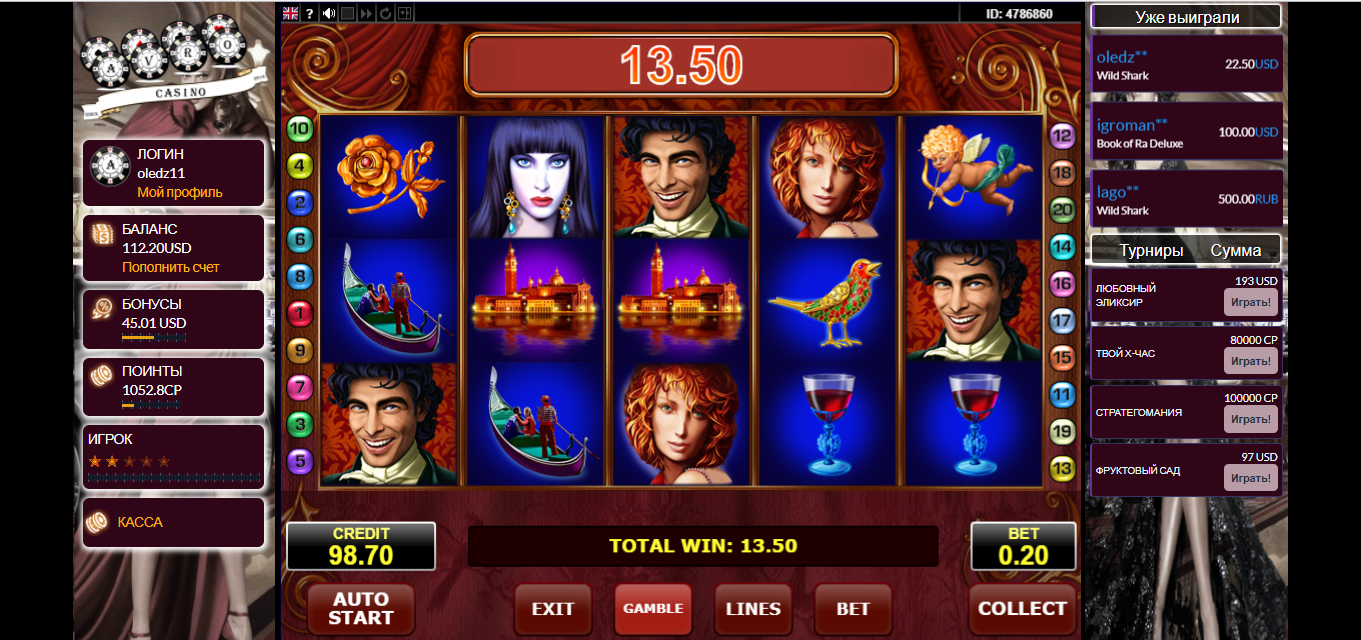Click the fast-forward double arrow icon
The image size is (1361, 640).
click(366, 13)
